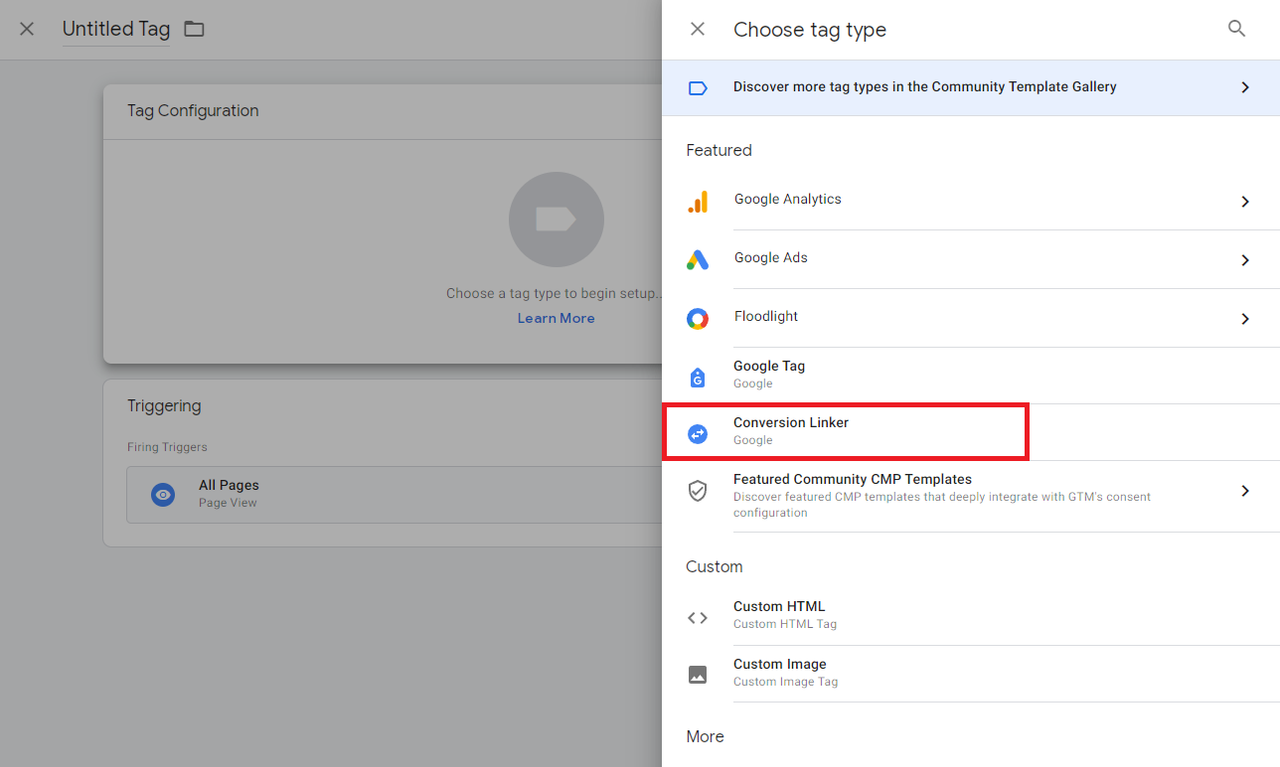Click the All Pages trigger eye icon

click(163, 494)
